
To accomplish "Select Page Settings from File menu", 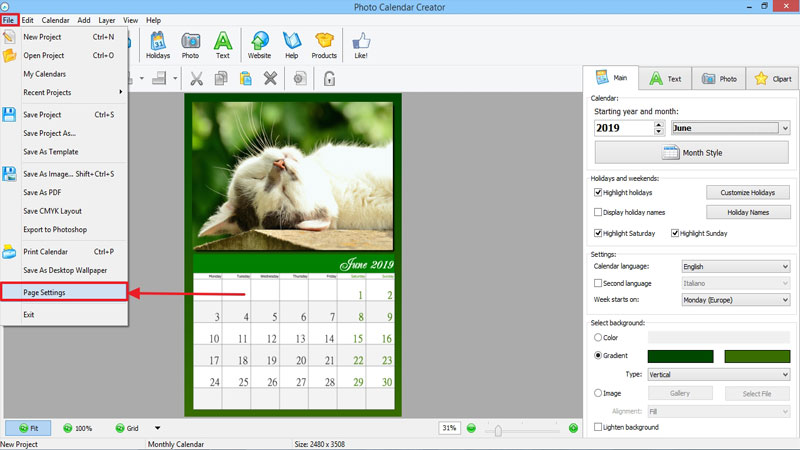I will [64, 292].
